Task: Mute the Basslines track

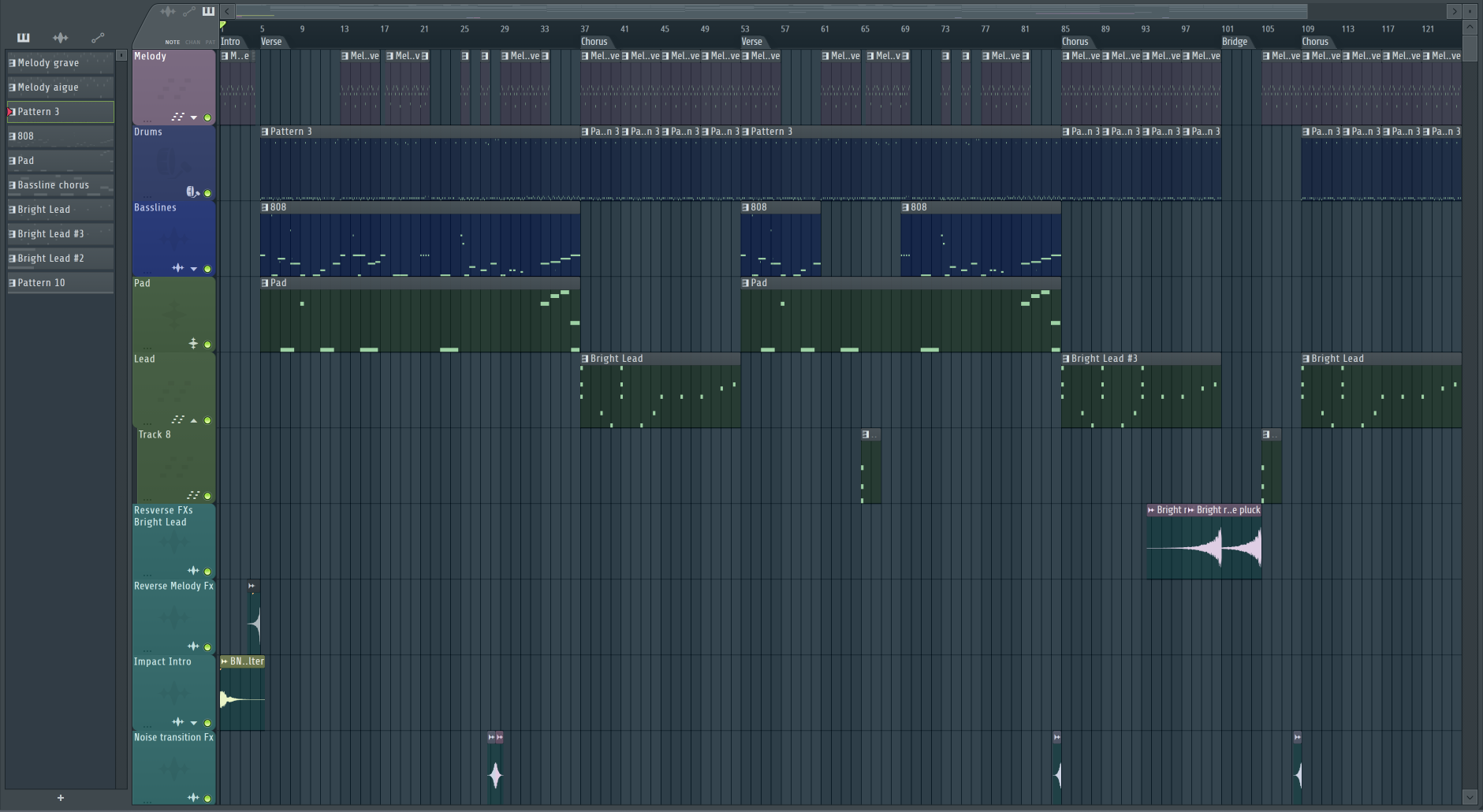Action: click(x=207, y=269)
